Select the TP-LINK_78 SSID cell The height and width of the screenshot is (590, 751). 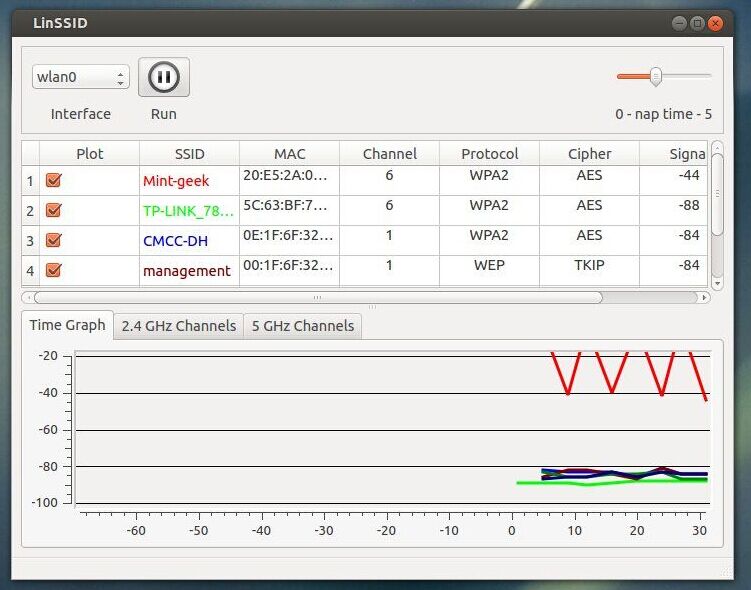(190, 211)
